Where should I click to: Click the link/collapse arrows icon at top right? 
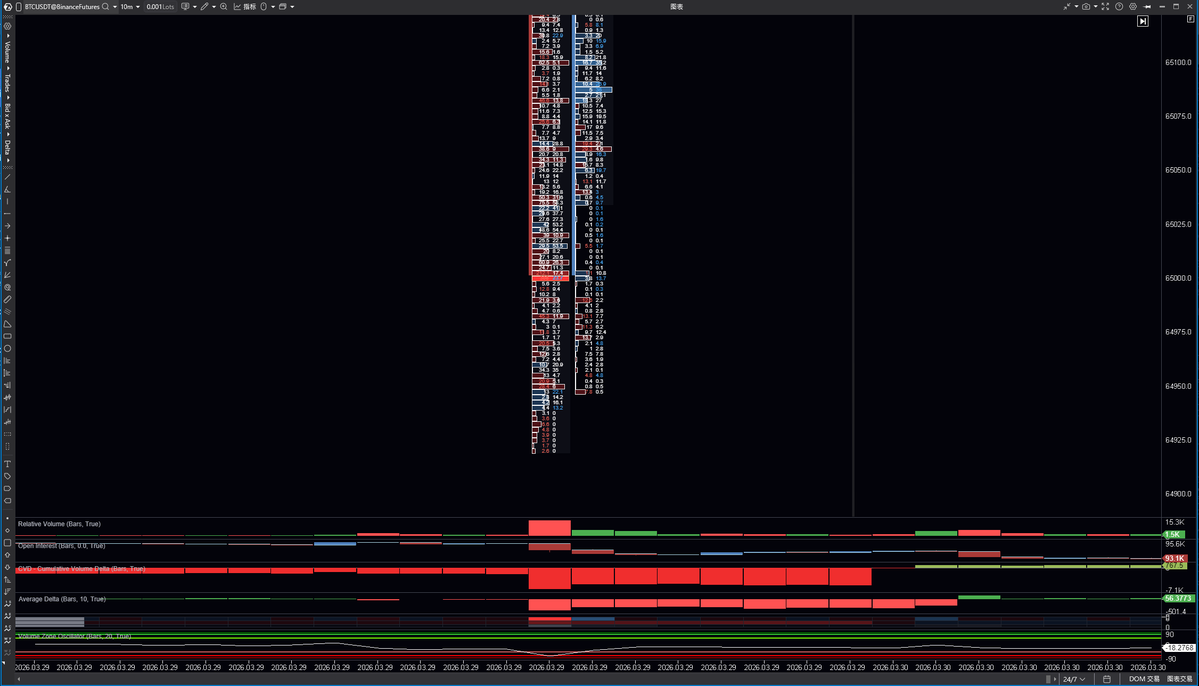coord(1067,7)
